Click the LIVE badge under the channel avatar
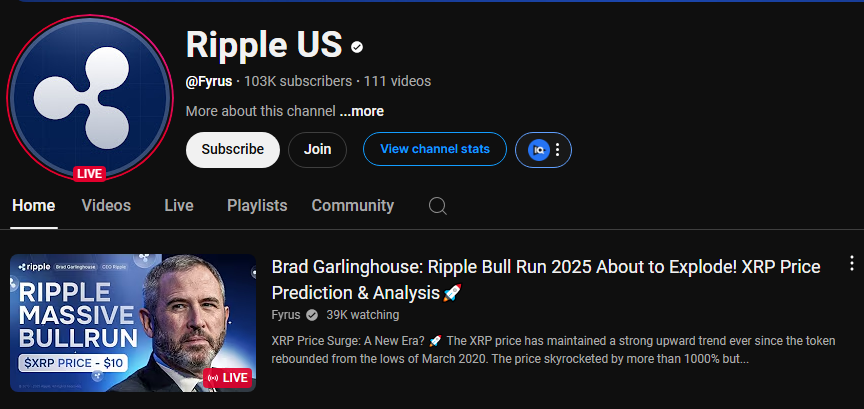The image size is (864, 409). 89,174
